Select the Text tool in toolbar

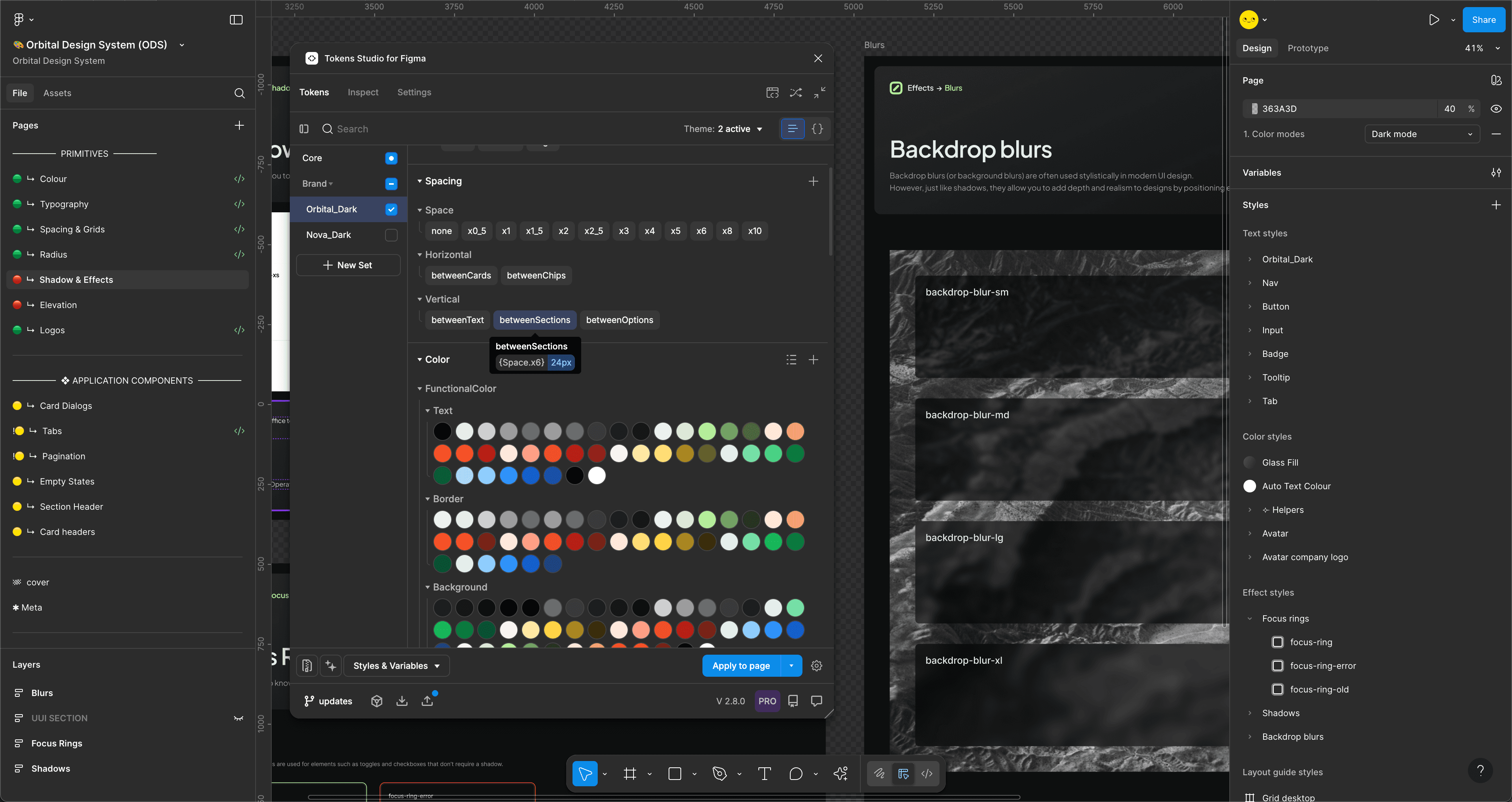tap(764, 774)
